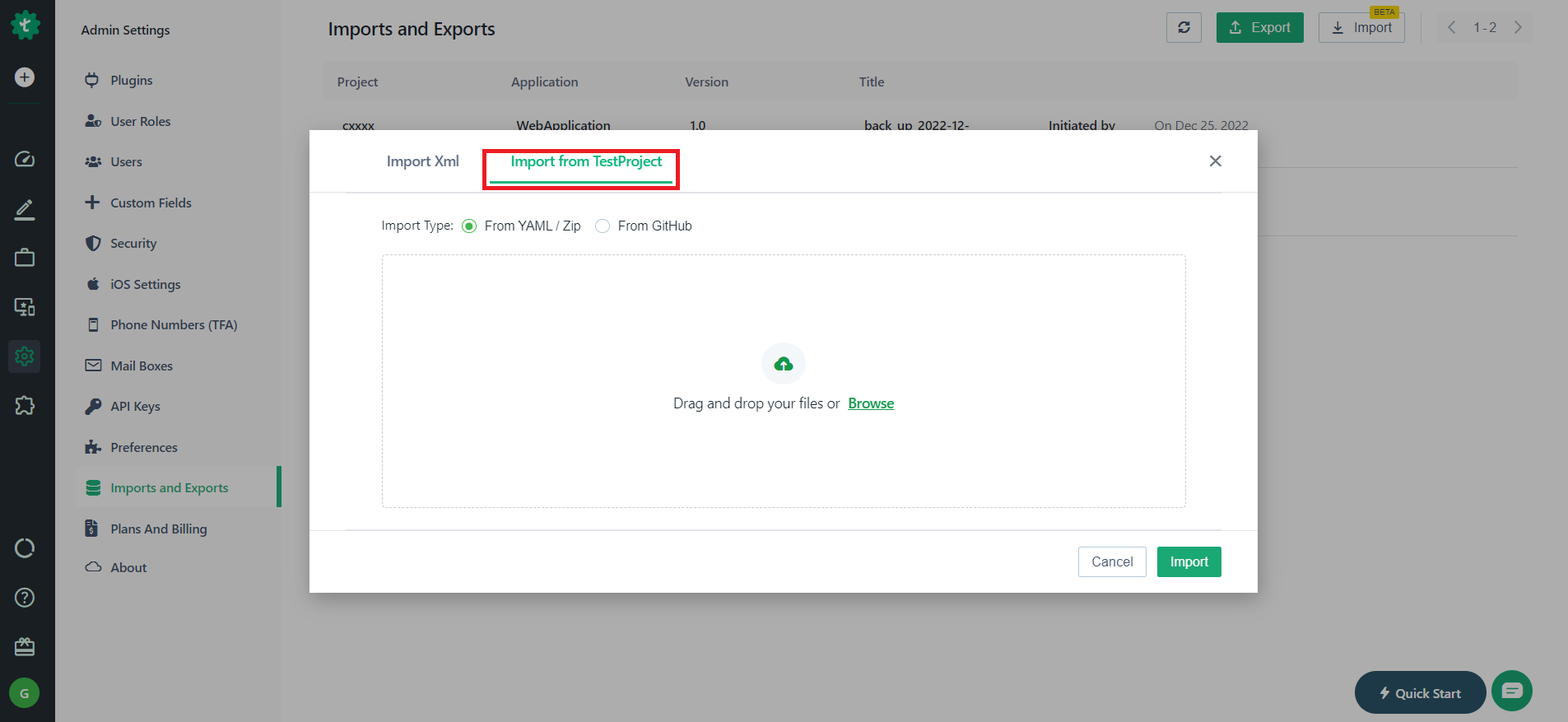Open the user avatar G icon

tap(25, 693)
